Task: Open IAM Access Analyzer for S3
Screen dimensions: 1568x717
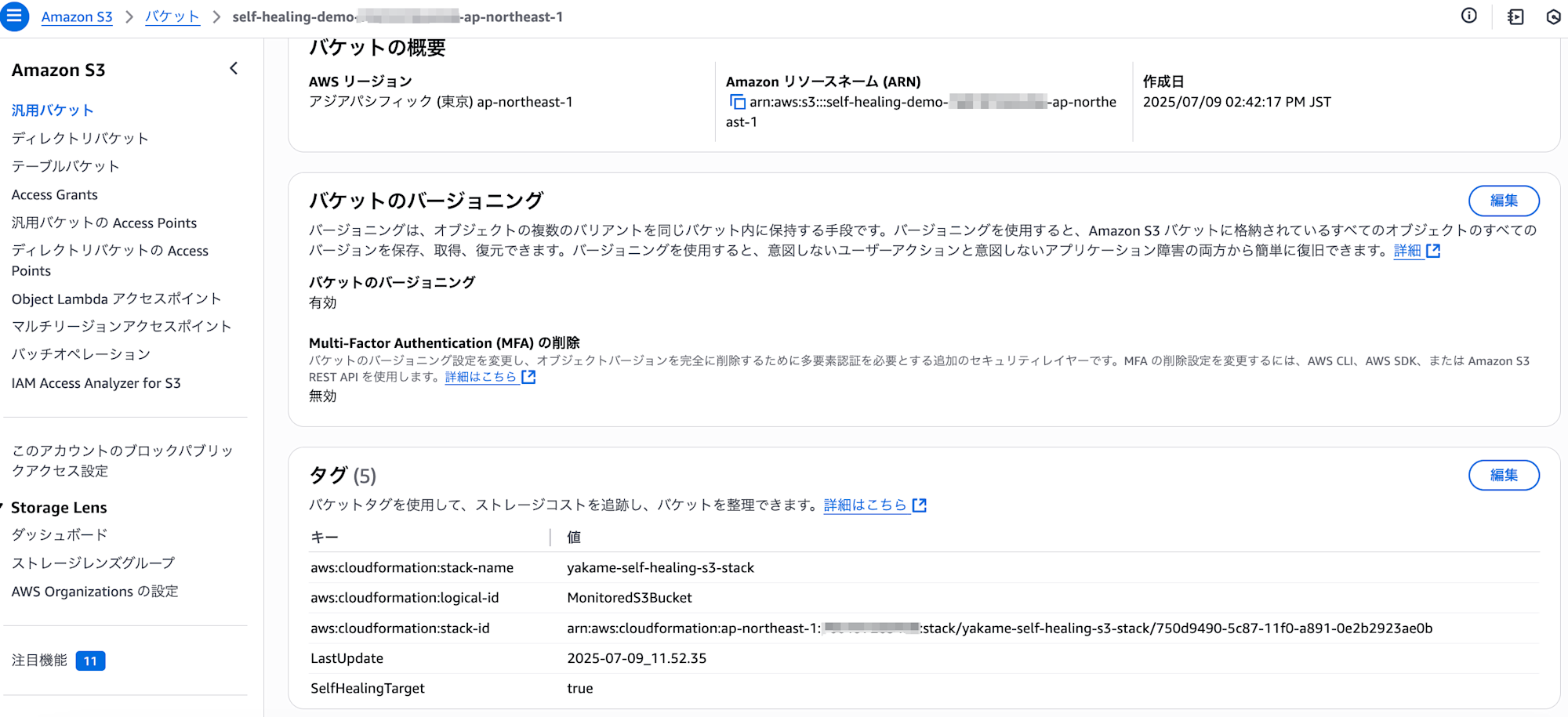Action: tap(96, 383)
